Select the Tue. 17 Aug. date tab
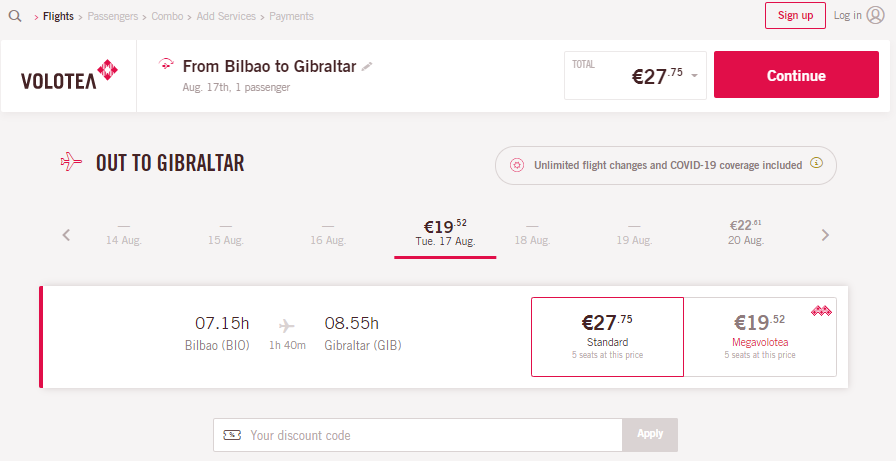The image size is (896, 461). [x=445, y=234]
